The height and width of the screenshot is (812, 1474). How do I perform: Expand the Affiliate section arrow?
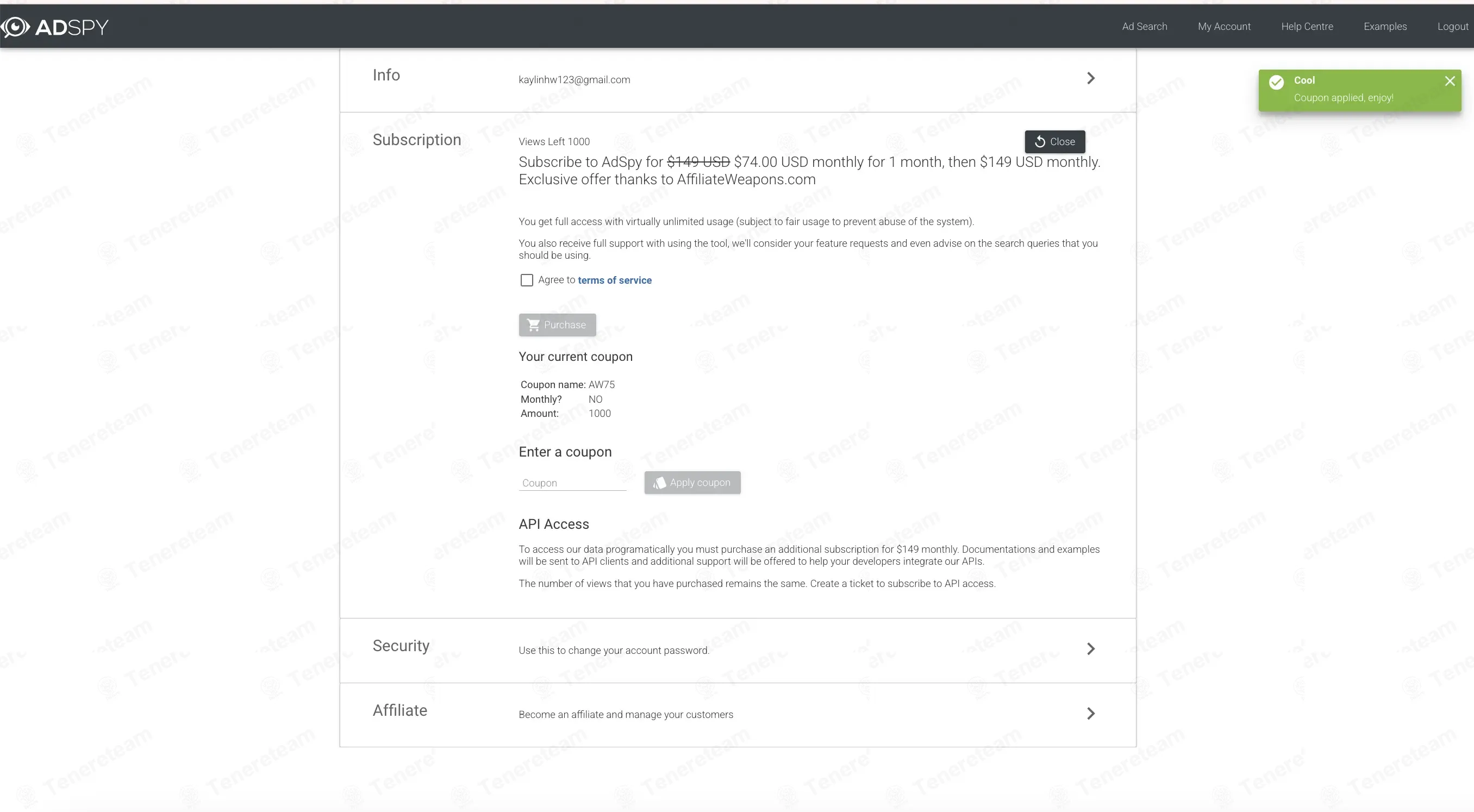tap(1091, 714)
